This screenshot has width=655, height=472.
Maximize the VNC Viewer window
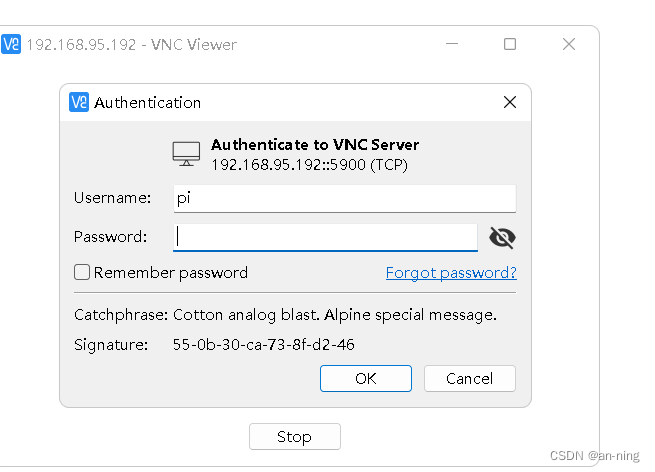coord(510,44)
